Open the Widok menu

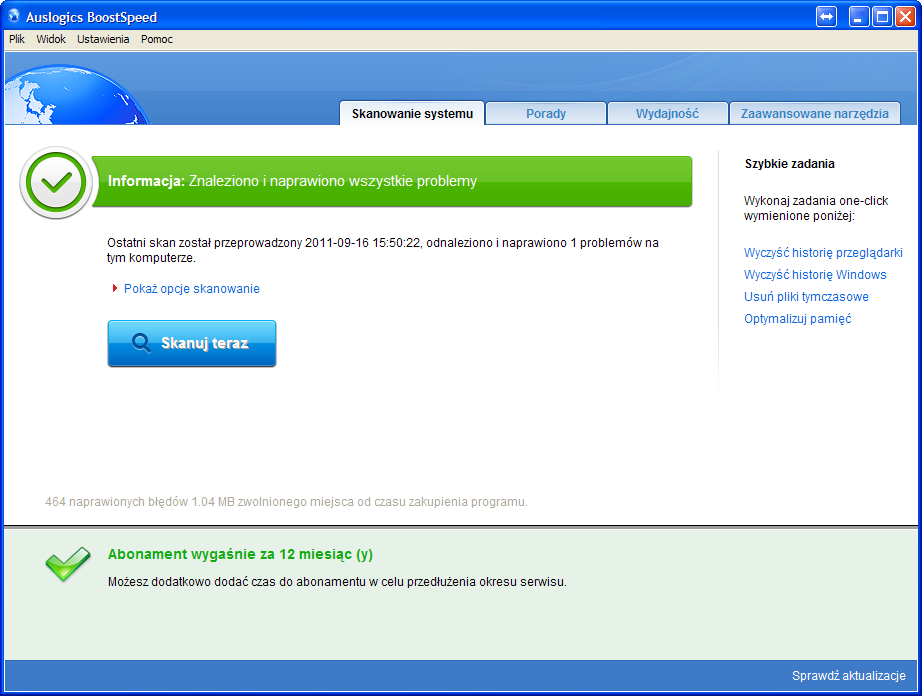click(x=51, y=39)
